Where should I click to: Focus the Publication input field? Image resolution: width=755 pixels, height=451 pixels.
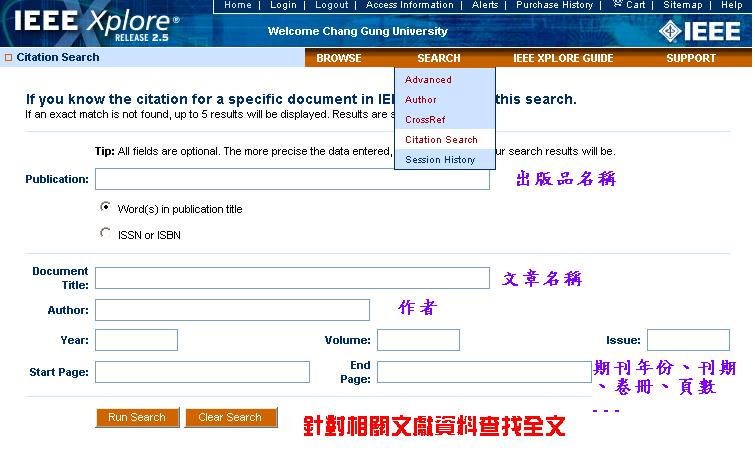tap(292, 179)
